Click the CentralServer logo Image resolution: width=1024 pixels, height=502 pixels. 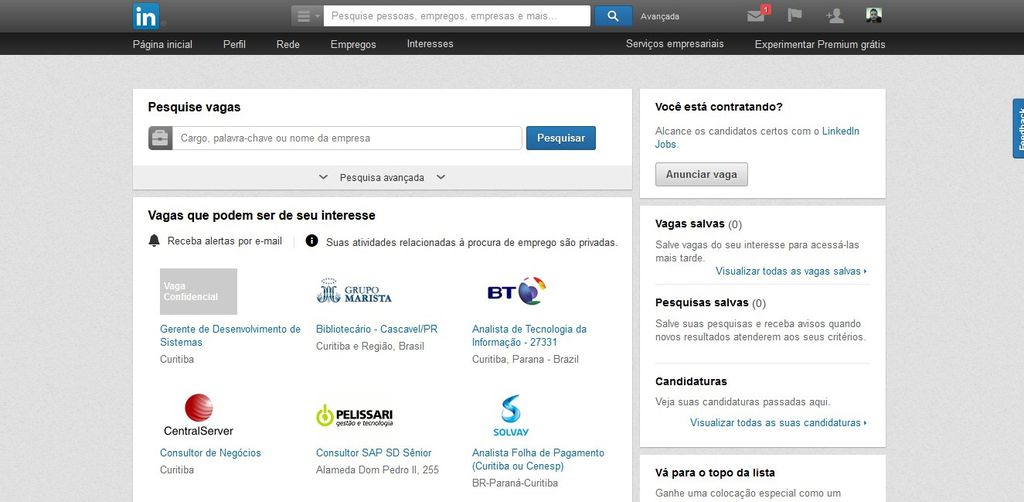pyautogui.click(x=199, y=415)
